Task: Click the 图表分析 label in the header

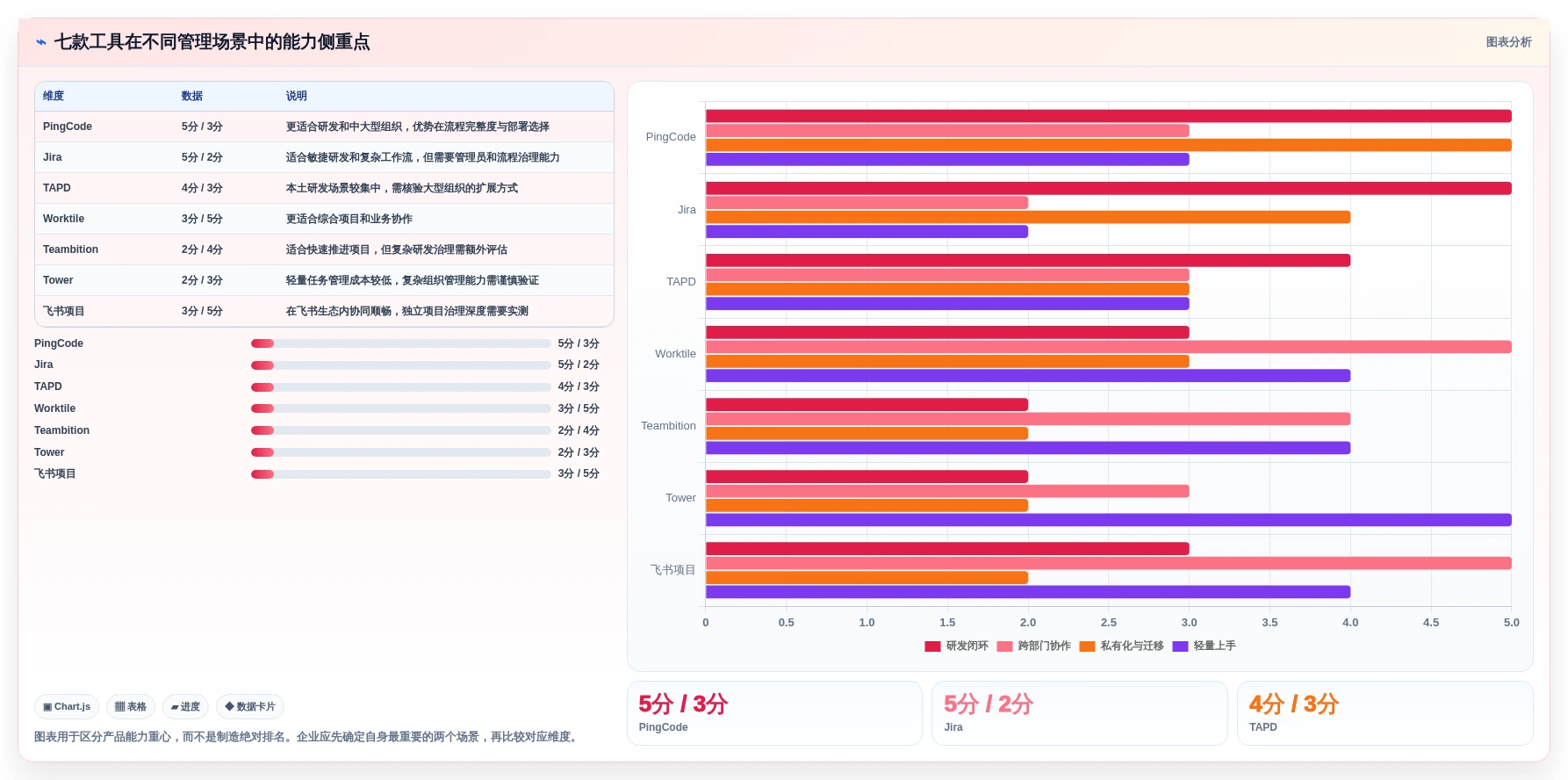Action: click(1508, 42)
